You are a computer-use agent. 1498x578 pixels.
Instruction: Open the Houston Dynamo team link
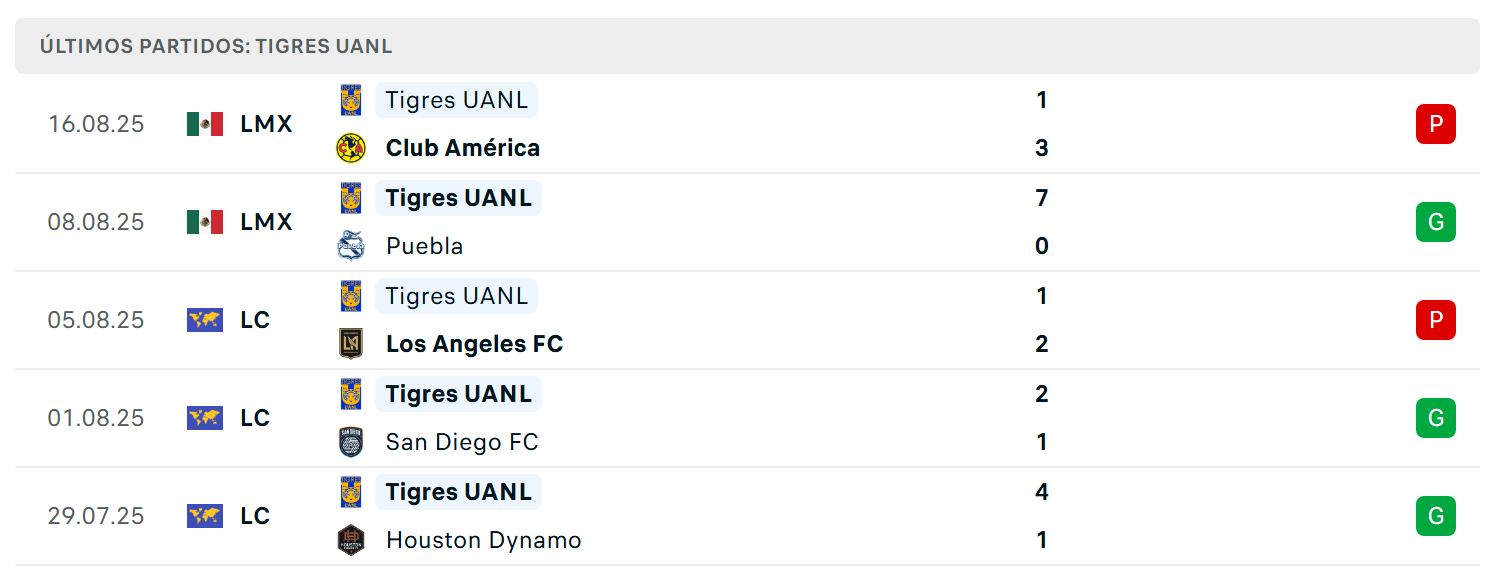coord(484,540)
